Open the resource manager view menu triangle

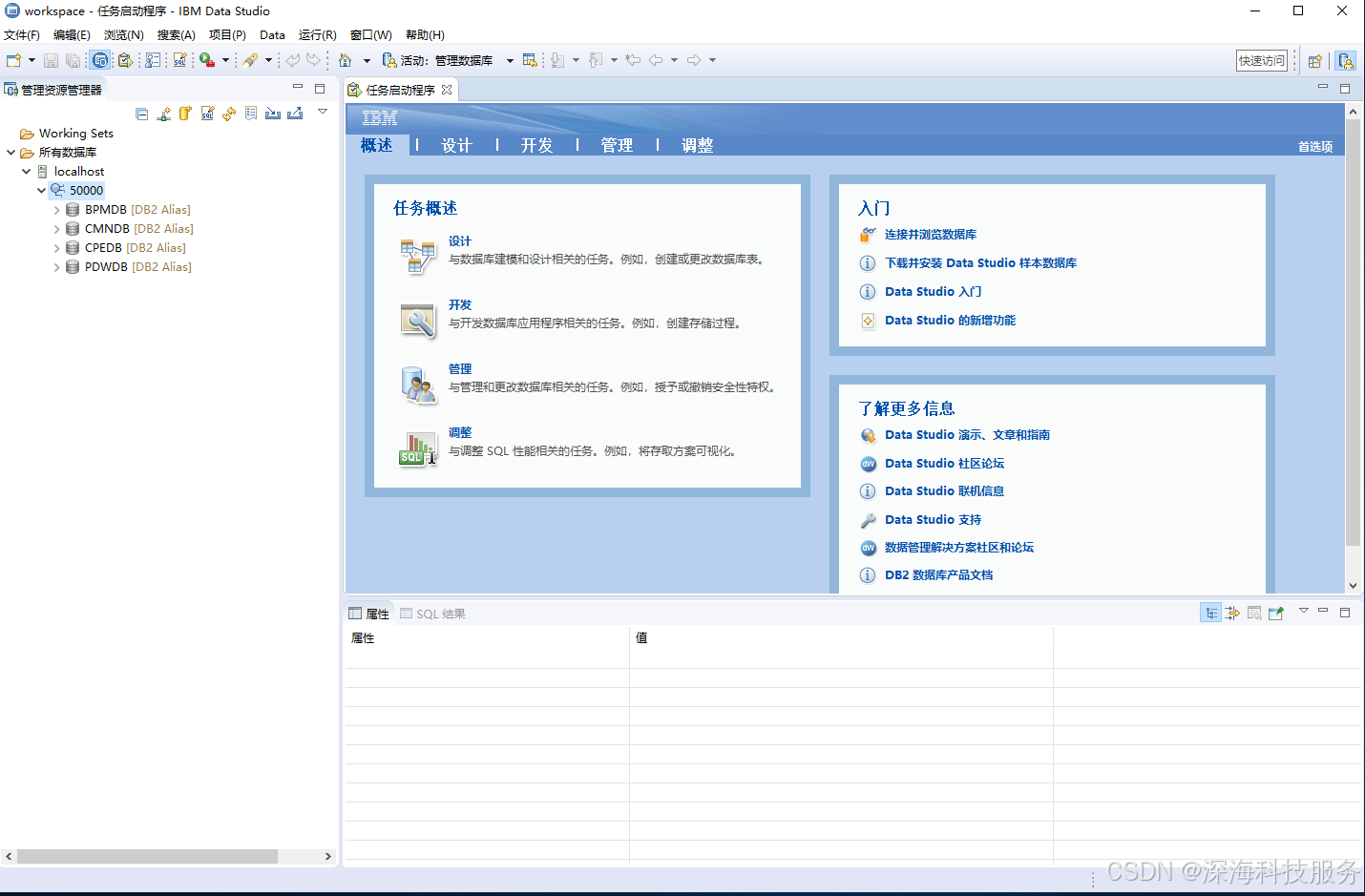click(323, 112)
